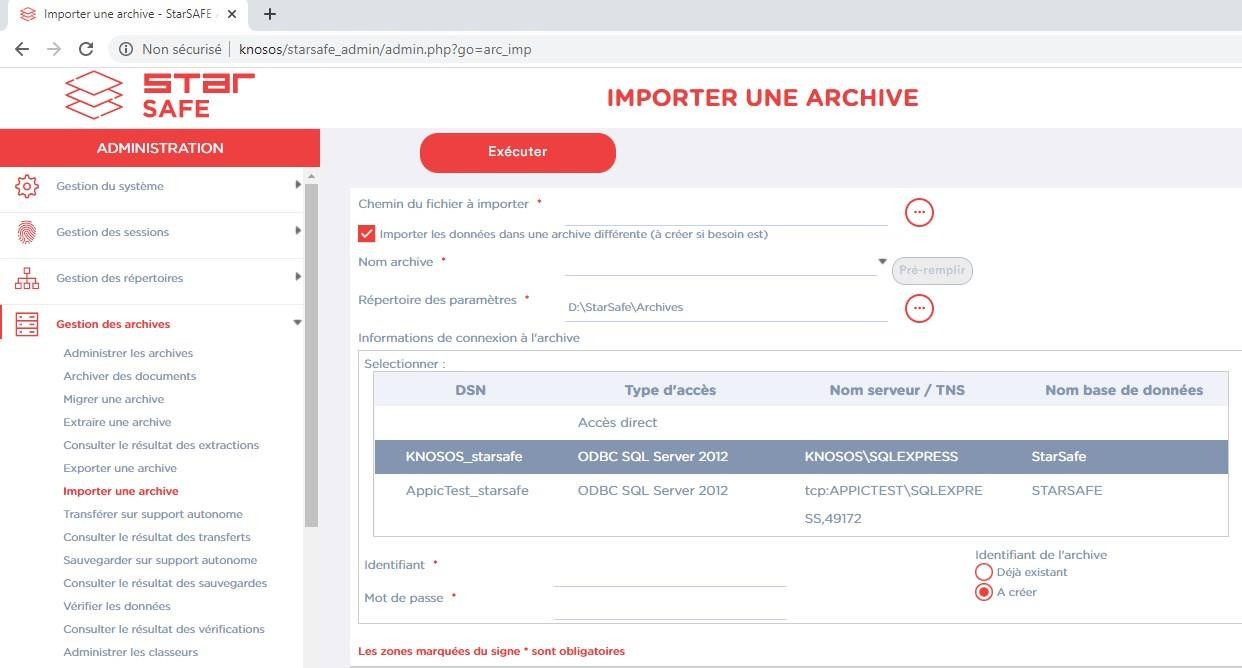Collapse the Gestion des archives section arrow
1242x668 pixels.
pyautogui.click(x=297, y=323)
